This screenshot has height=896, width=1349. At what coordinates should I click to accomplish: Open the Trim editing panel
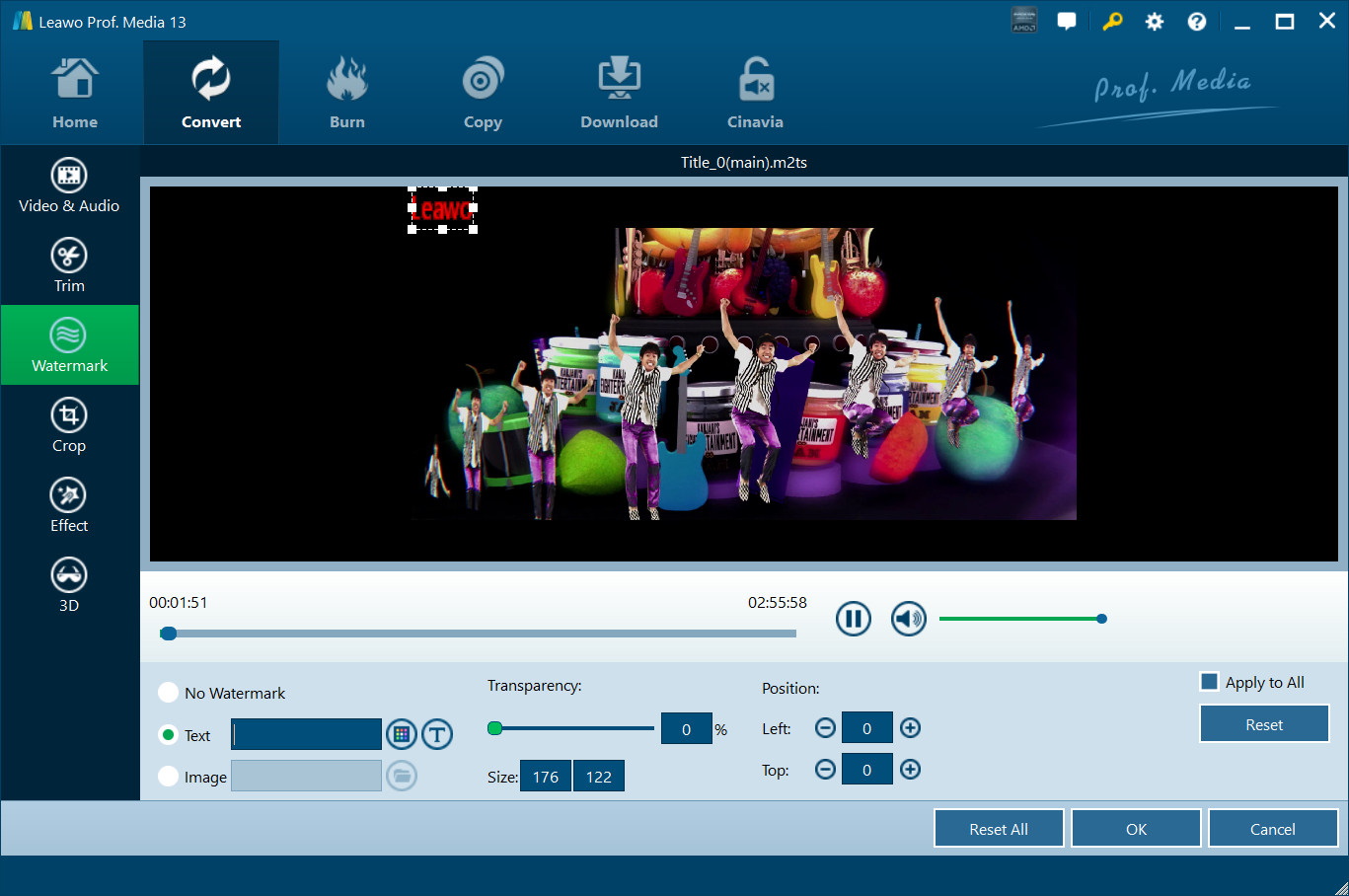(x=69, y=265)
